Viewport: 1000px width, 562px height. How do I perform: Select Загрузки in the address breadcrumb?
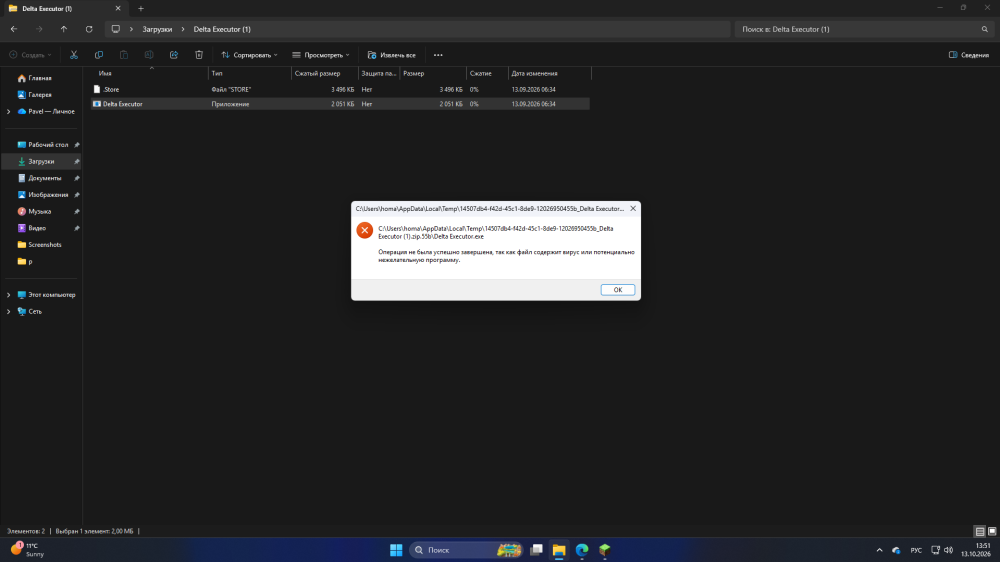coord(157,29)
